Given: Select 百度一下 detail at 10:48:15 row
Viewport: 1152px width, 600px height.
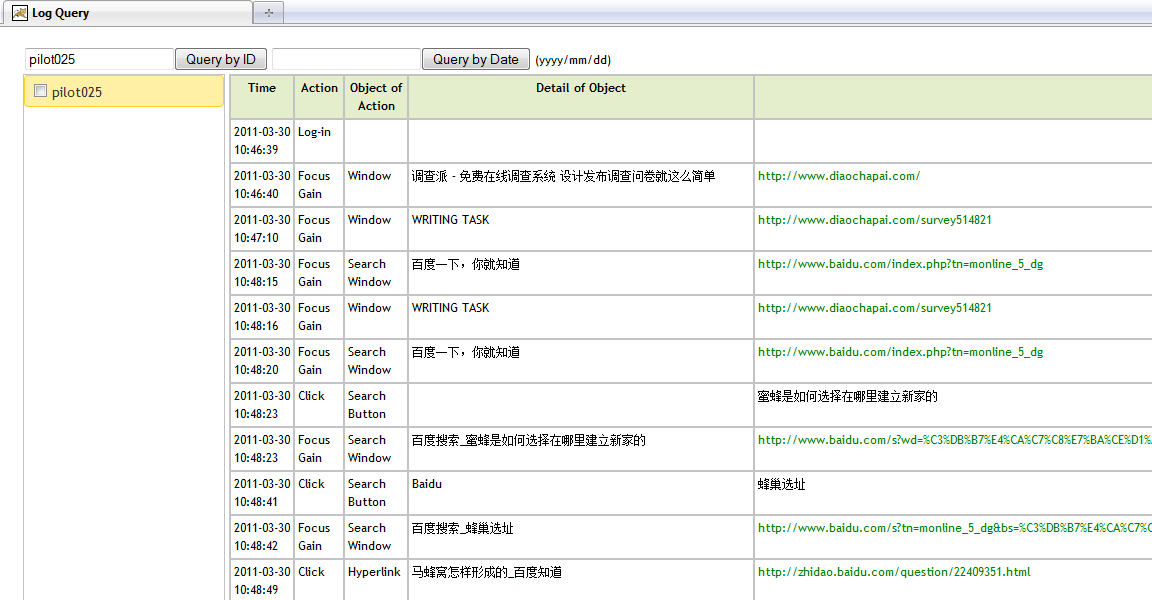Looking at the screenshot, I should coord(580,273).
